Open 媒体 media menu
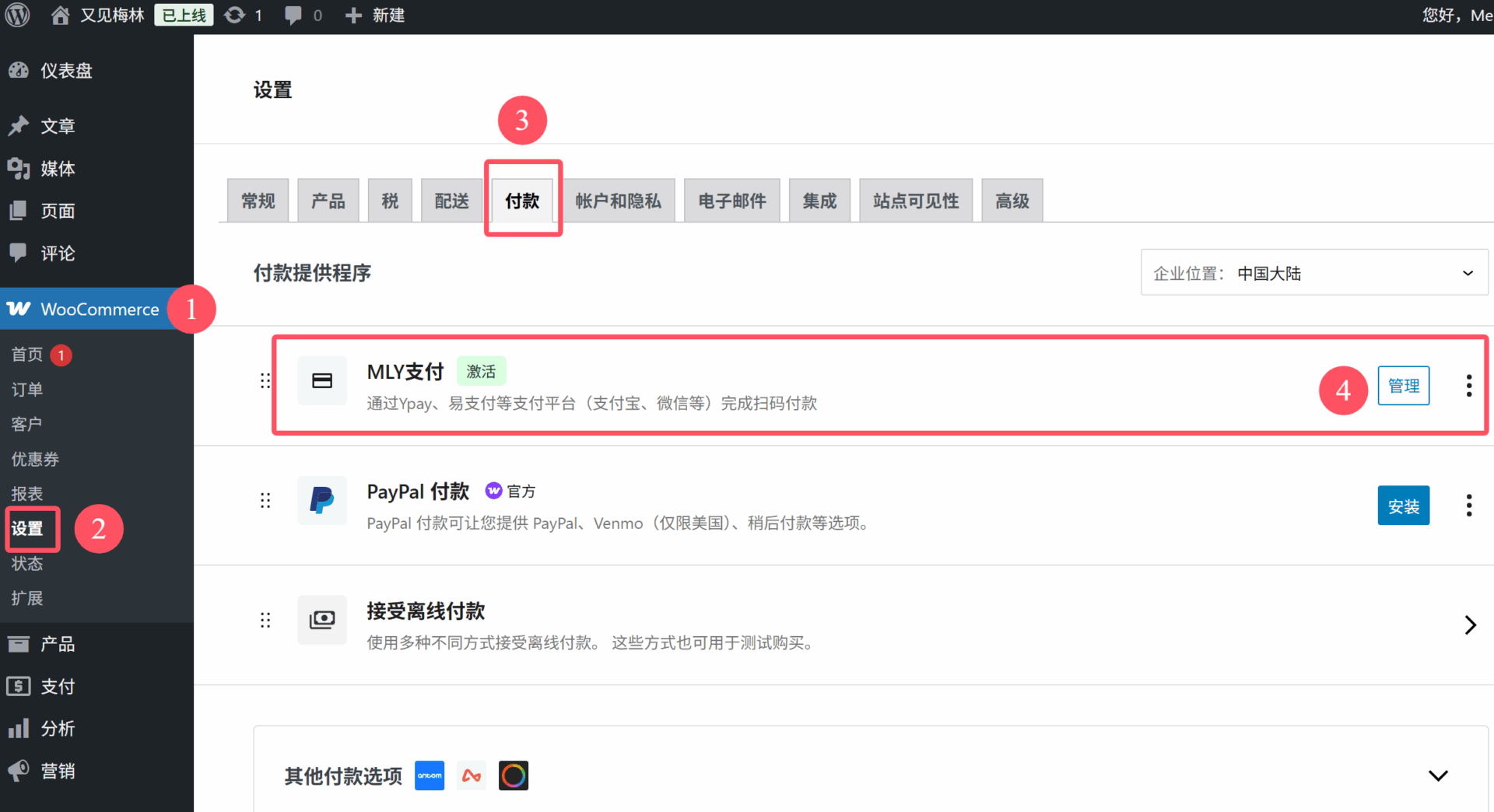The image size is (1494, 812). click(96, 168)
